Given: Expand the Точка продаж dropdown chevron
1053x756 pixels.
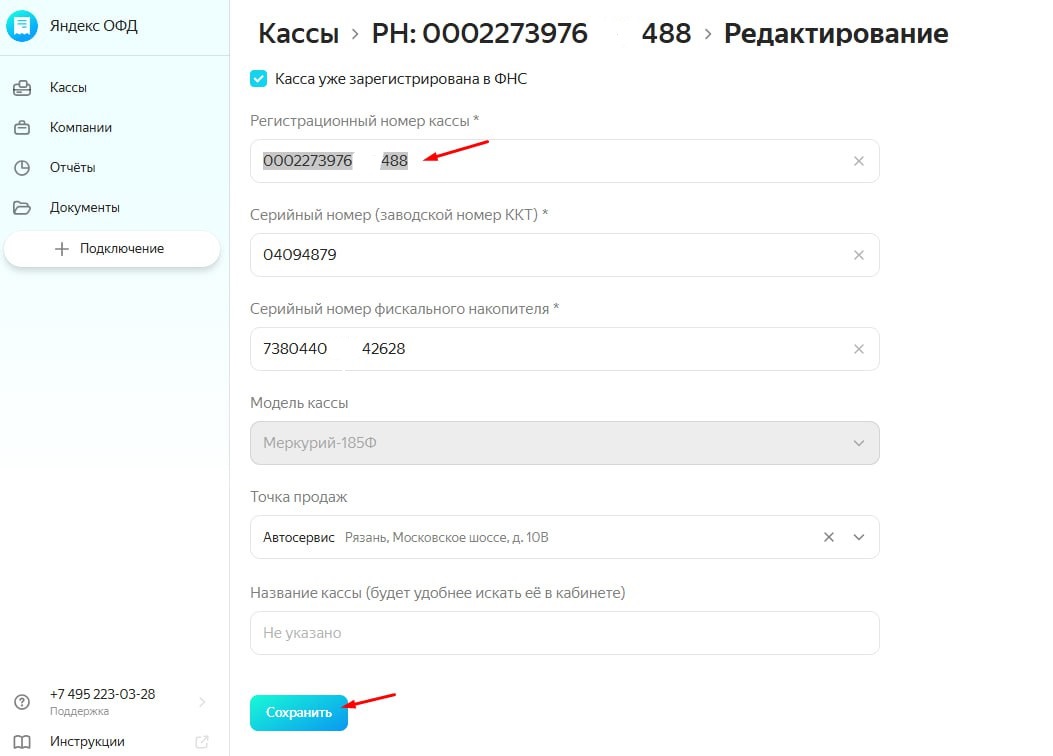Looking at the screenshot, I should tap(859, 537).
